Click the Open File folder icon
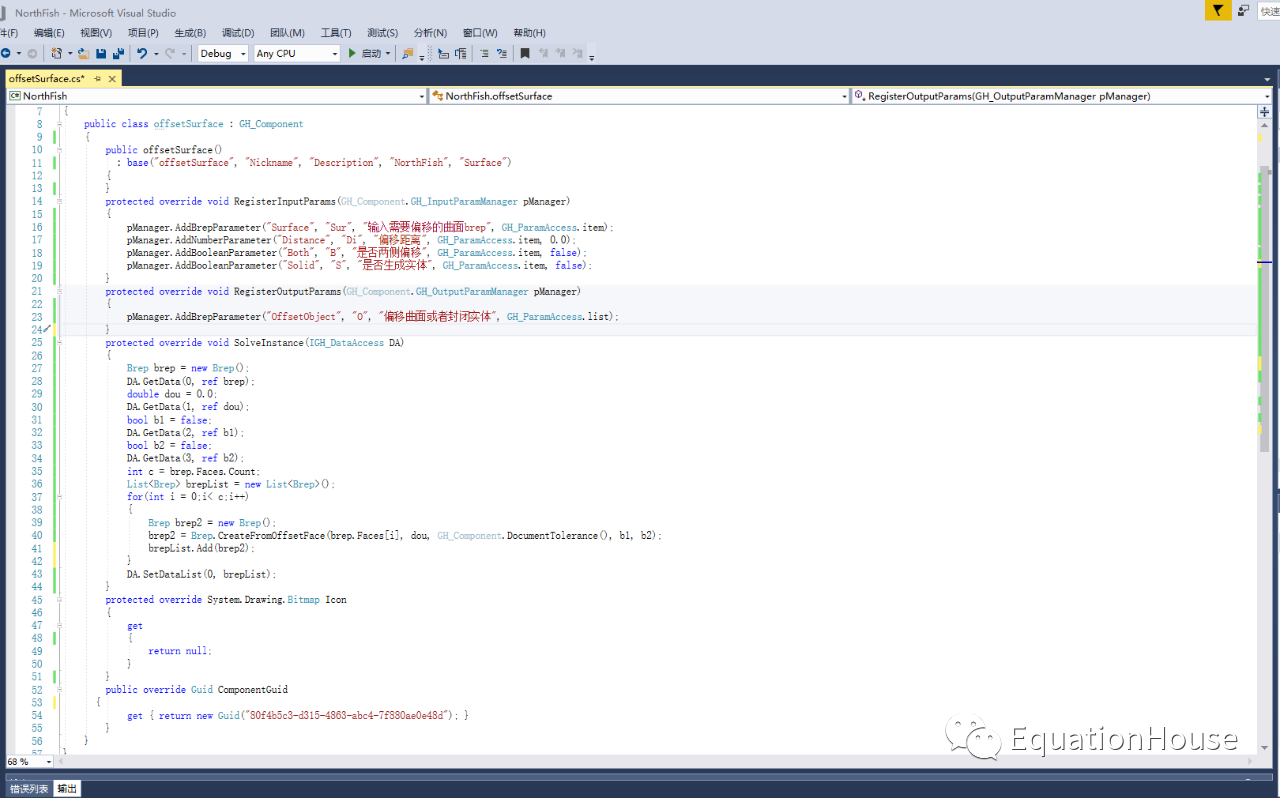Screen dimensions: 1280x798 pos(84,53)
